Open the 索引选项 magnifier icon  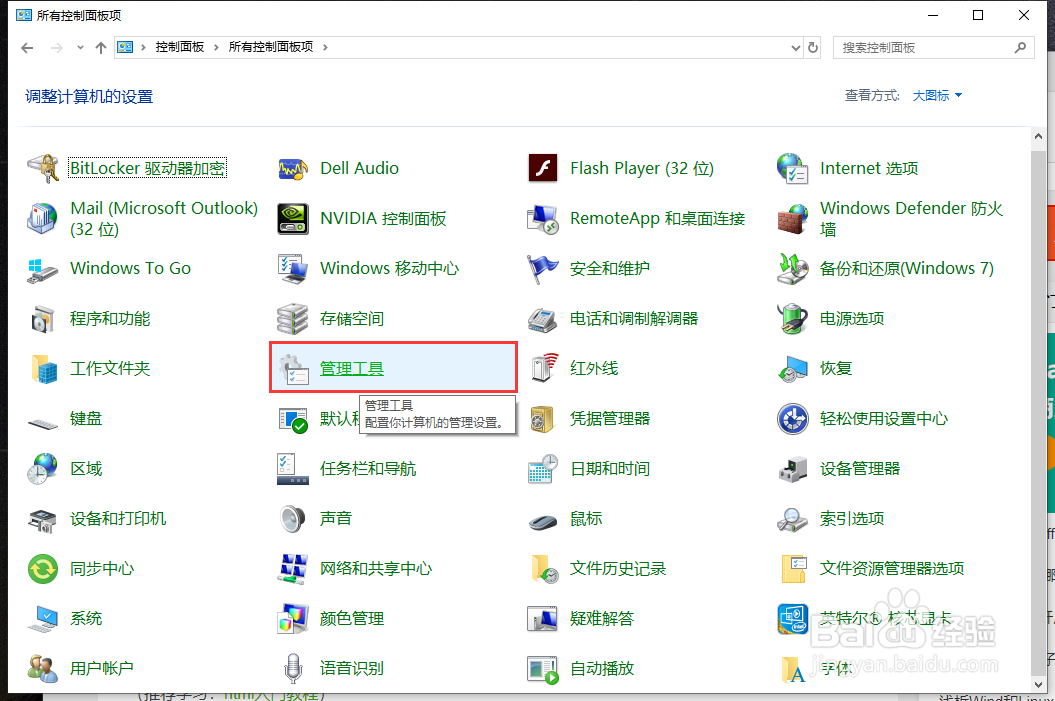793,519
